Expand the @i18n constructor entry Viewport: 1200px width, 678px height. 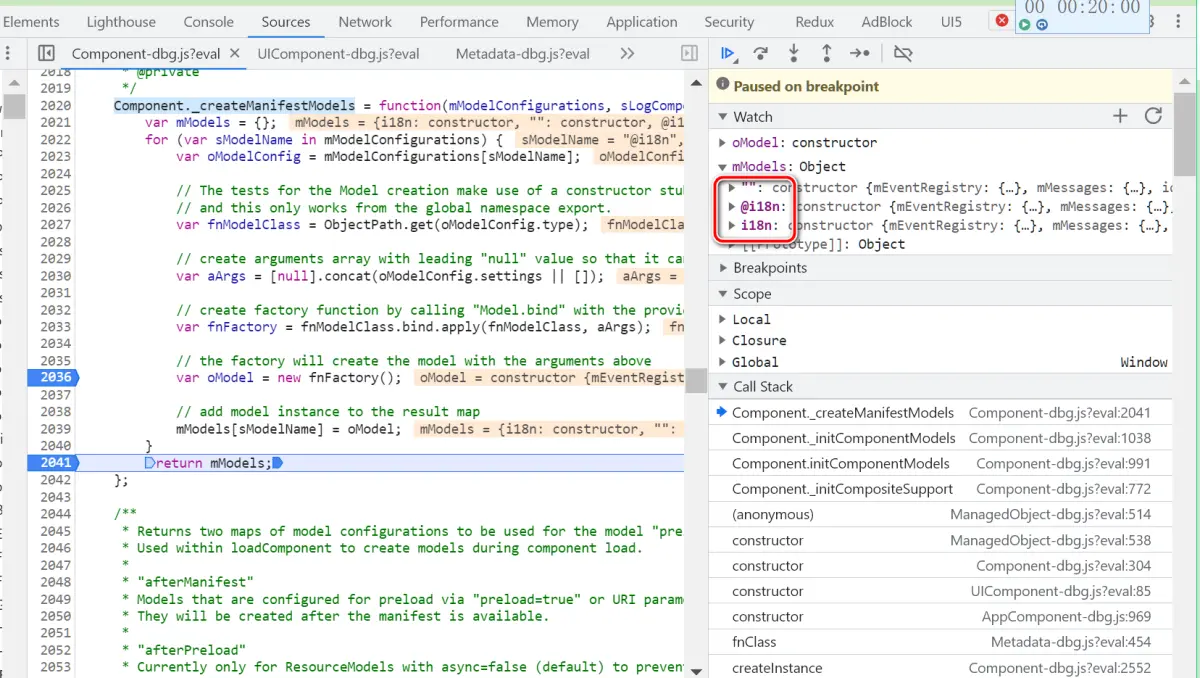tap(732, 206)
